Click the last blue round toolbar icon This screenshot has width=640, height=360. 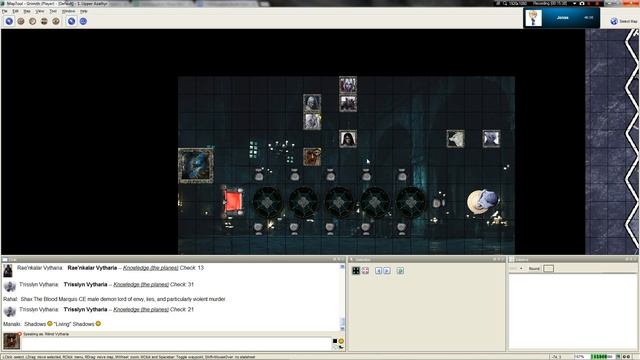pyautogui.click(x=83, y=21)
